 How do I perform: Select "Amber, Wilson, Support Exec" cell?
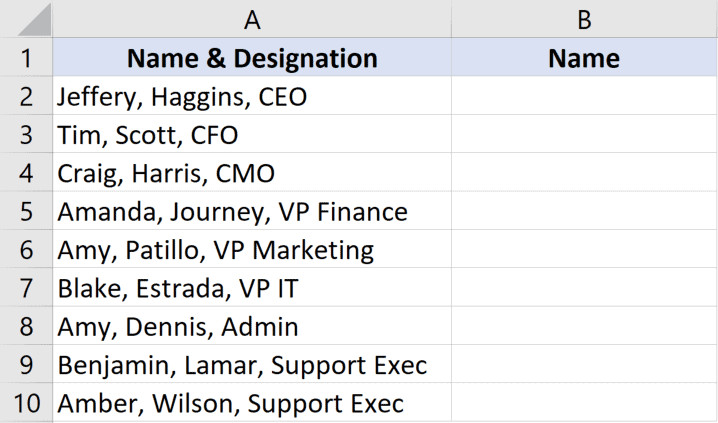coord(252,403)
